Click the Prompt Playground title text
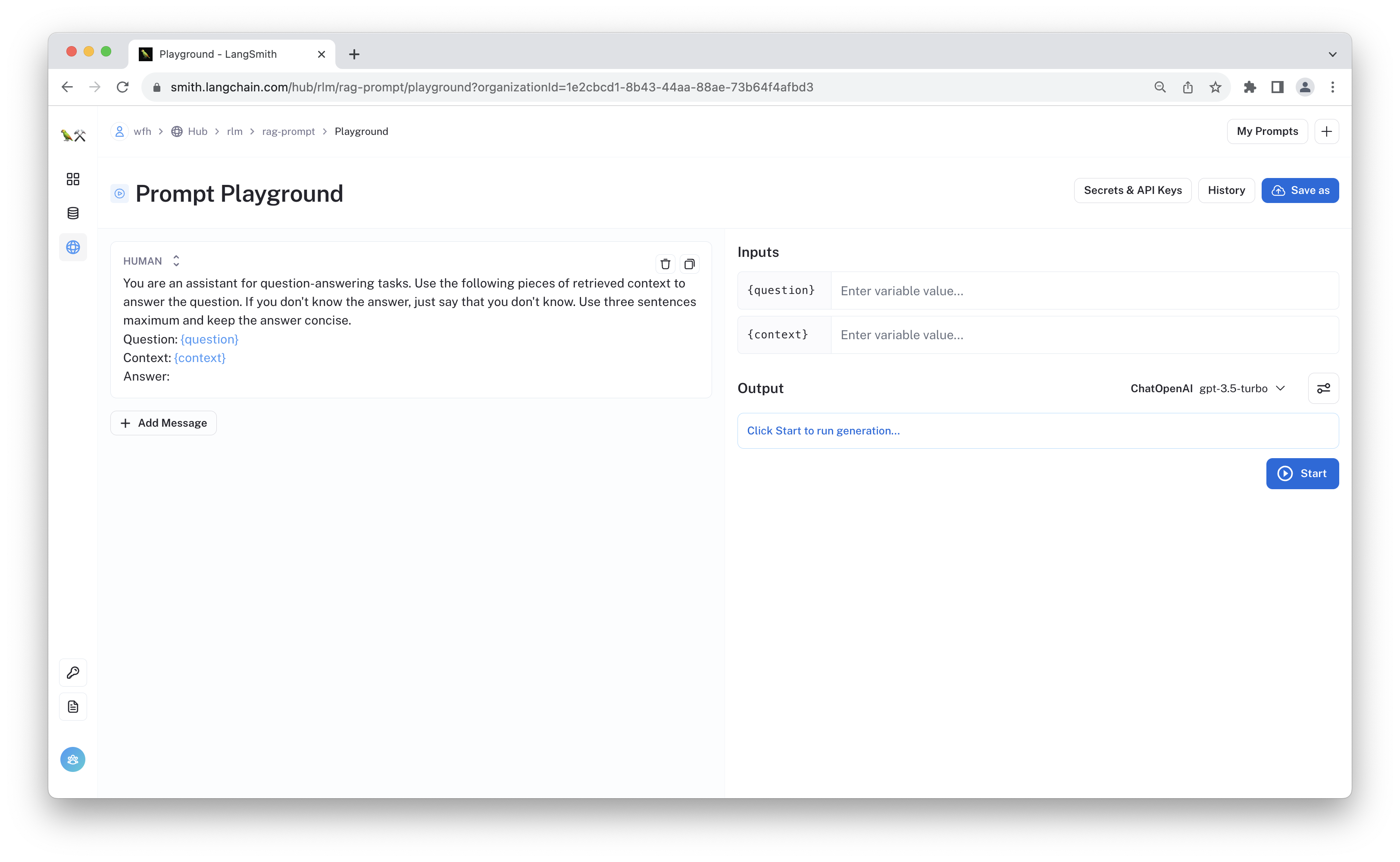Image resolution: width=1400 pixels, height=862 pixels. pyautogui.click(x=239, y=194)
